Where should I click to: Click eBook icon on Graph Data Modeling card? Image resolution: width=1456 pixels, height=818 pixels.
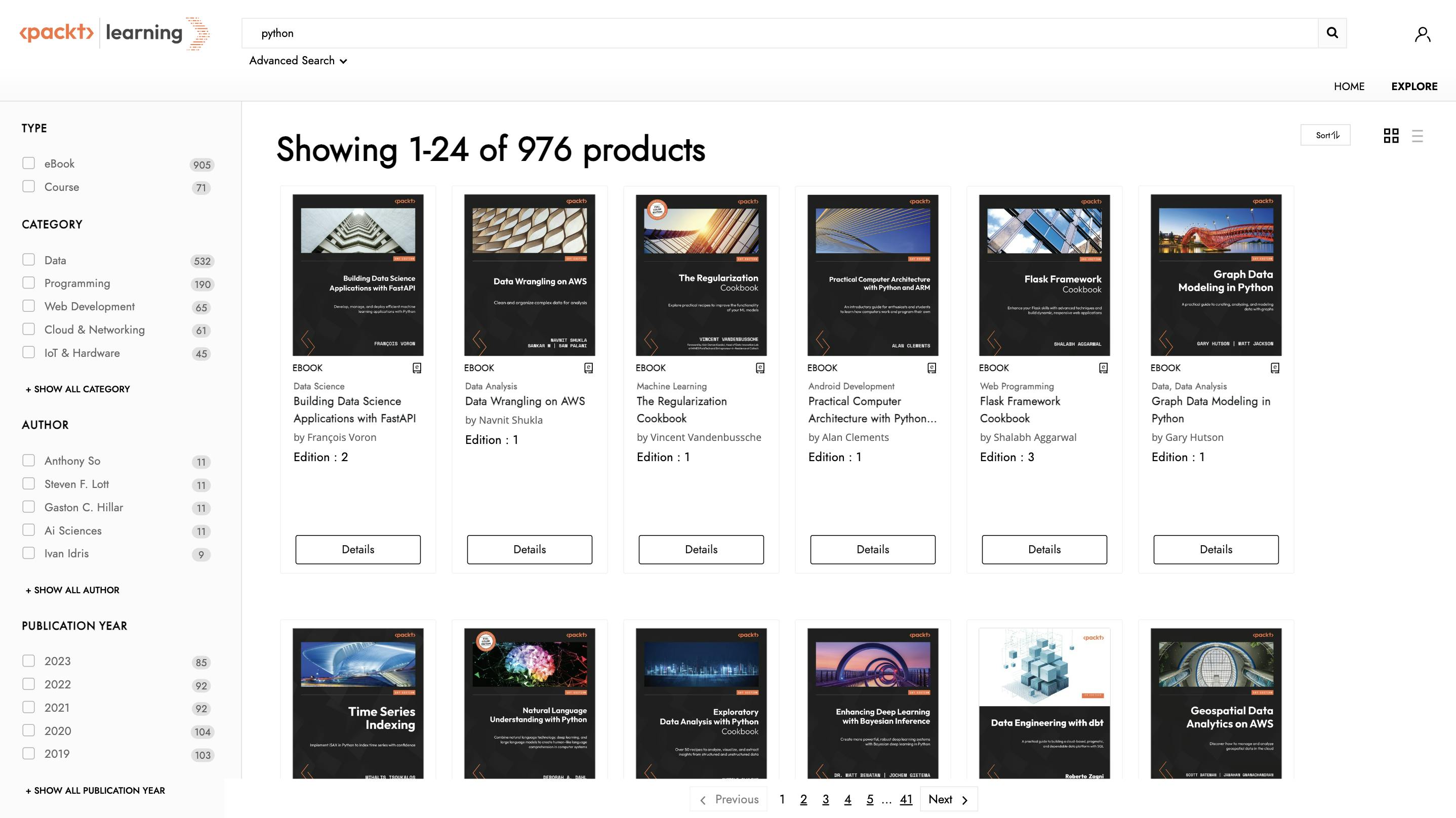pyautogui.click(x=1275, y=368)
